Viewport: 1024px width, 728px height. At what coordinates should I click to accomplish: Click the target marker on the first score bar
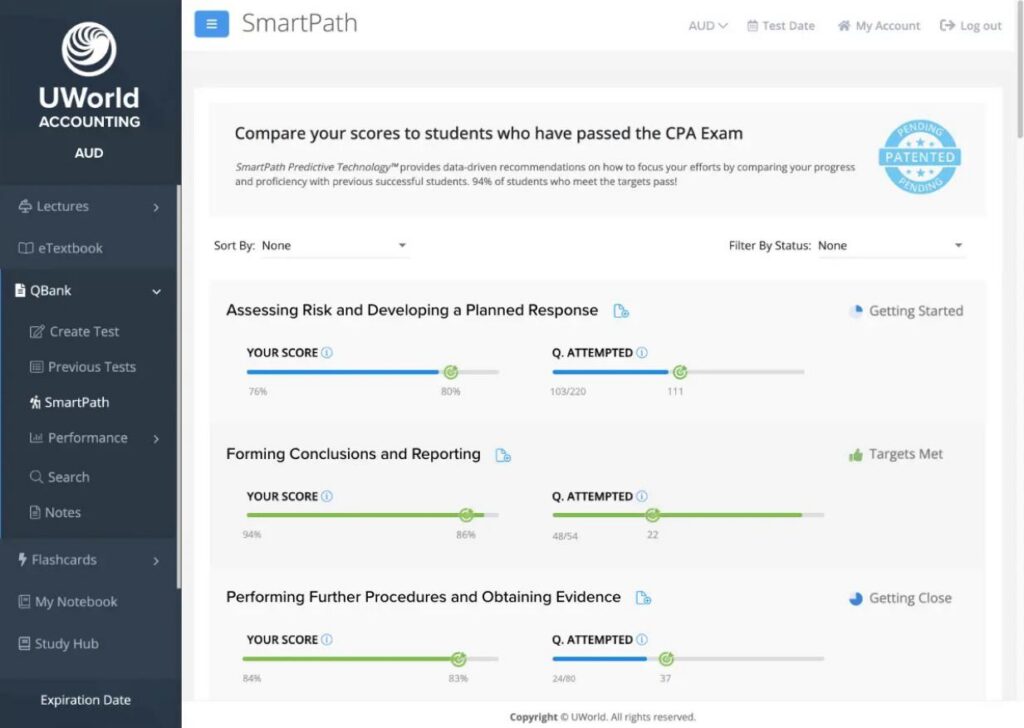(x=450, y=371)
